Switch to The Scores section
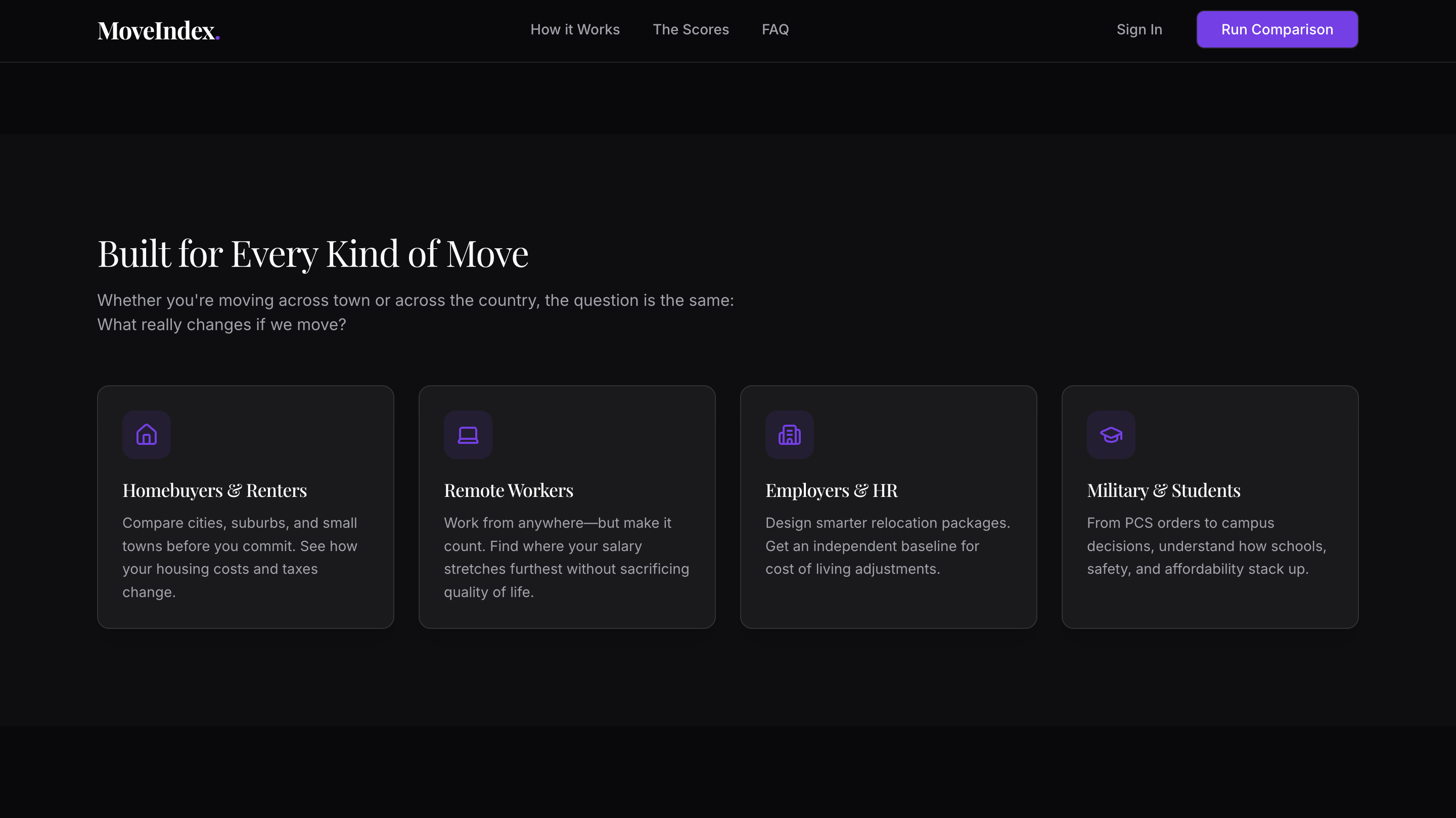 (691, 29)
